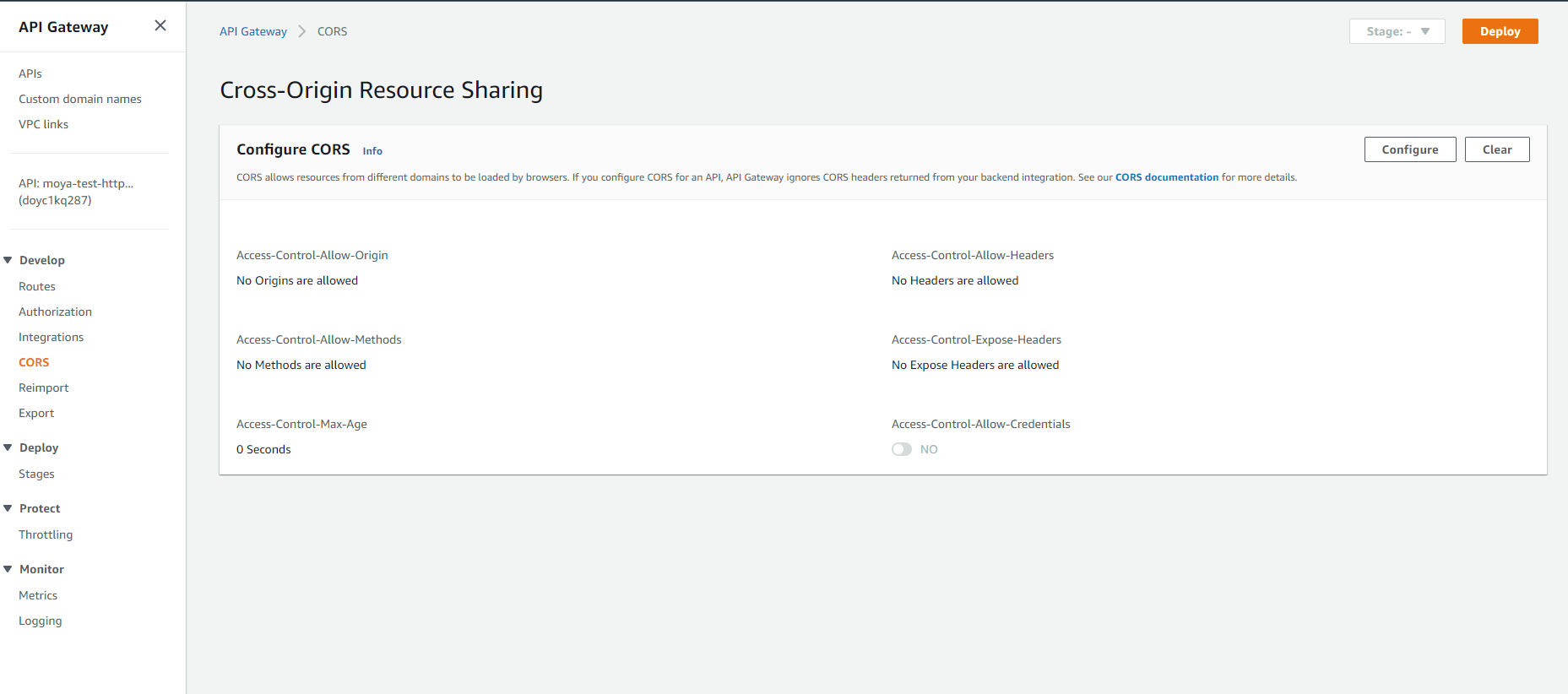Click Access-Control-Max-Age label
This screenshot has height=694, width=1568.
[x=301, y=424]
